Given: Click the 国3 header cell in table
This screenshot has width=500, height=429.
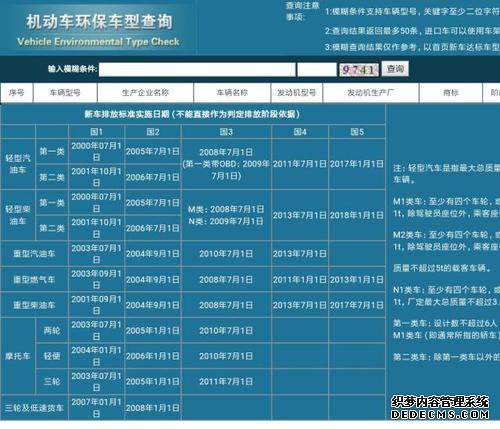Looking at the screenshot, I should [226, 132].
